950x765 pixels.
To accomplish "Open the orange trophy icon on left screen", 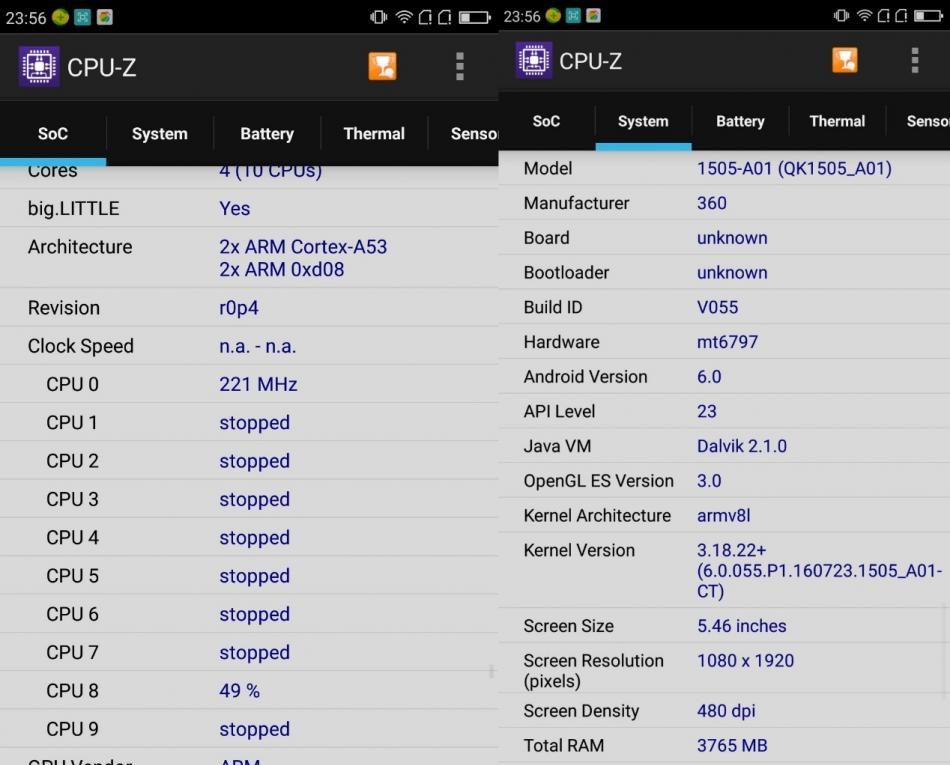I will 382,66.
